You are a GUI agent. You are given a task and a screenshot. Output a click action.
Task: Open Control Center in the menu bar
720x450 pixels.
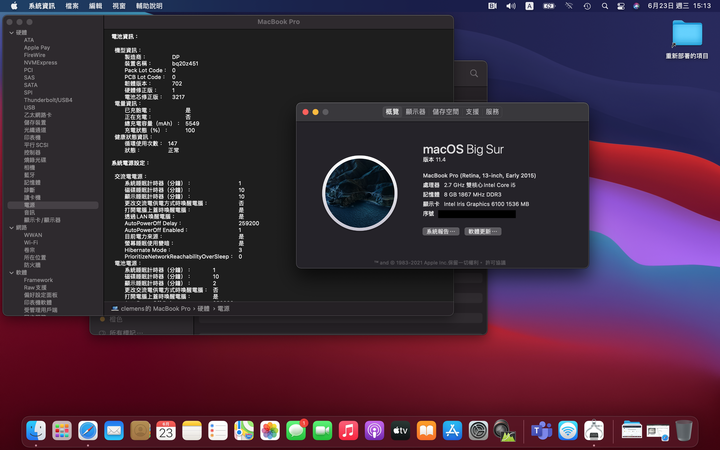click(621, 6)
